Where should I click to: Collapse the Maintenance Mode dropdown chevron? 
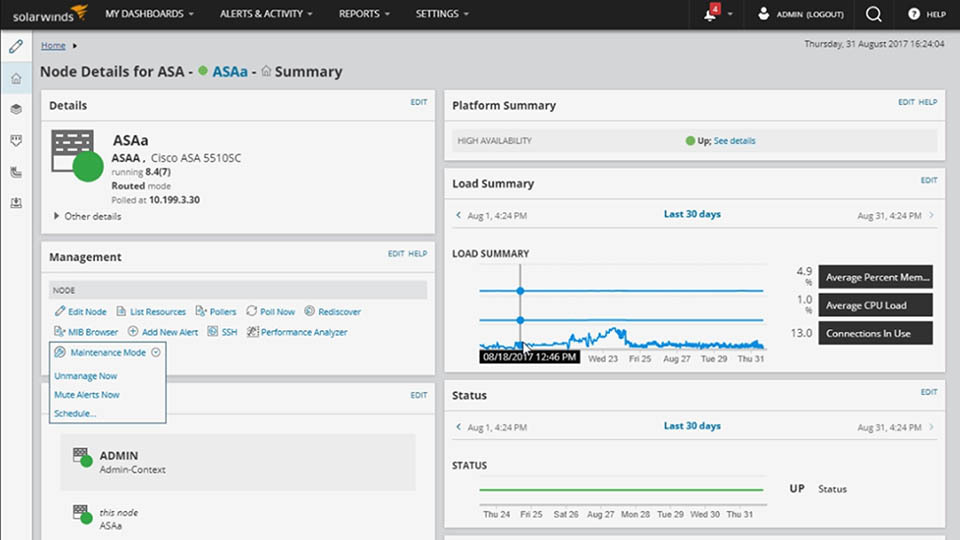tap(156, 352)
